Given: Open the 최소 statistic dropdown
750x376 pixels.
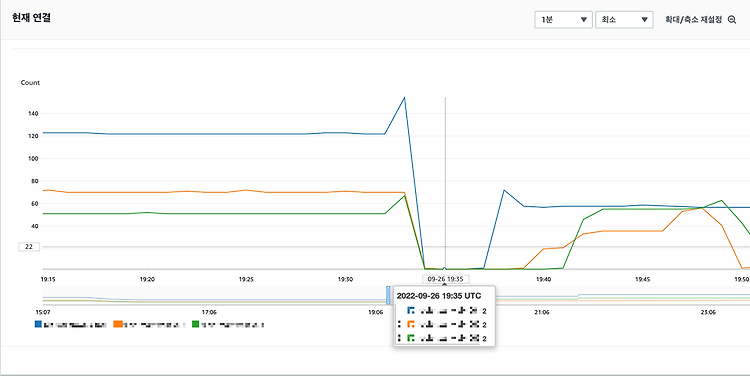Looking at the screenshot, I should [x=624, y=20].
